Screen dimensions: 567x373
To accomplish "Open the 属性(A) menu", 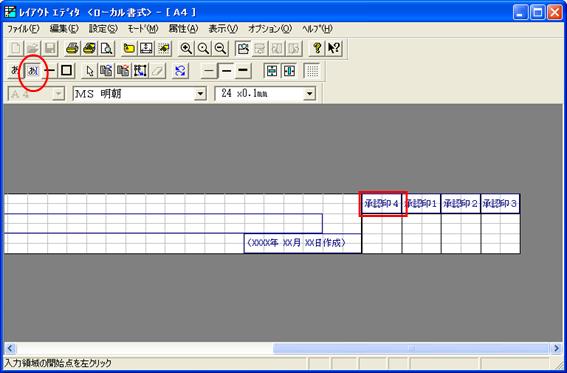I will click(x=183, y=29).
